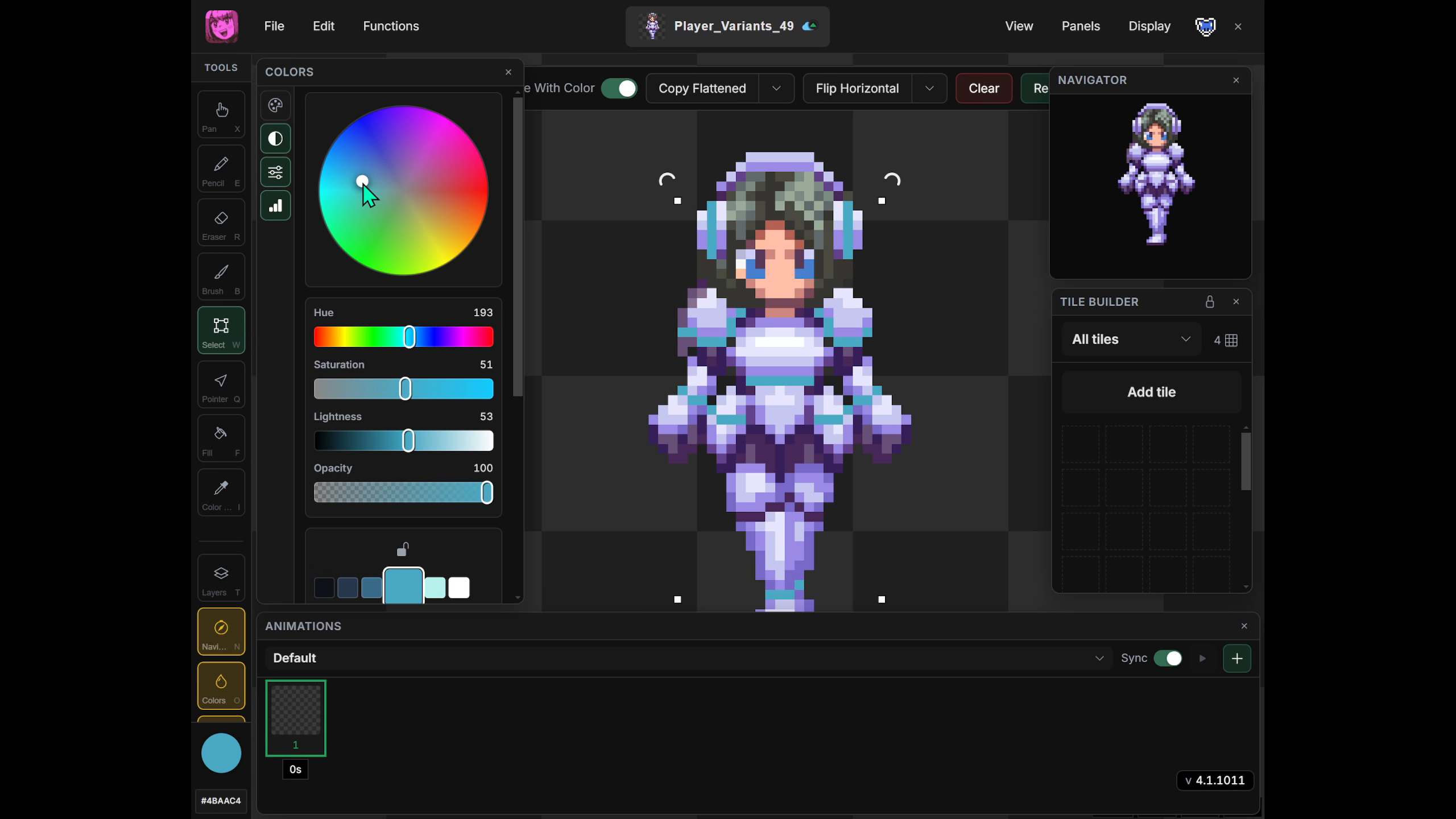The width and height of the screenshot is (1456, 819).
Task: Open the Panels menu
Action: pos(1081,26)
